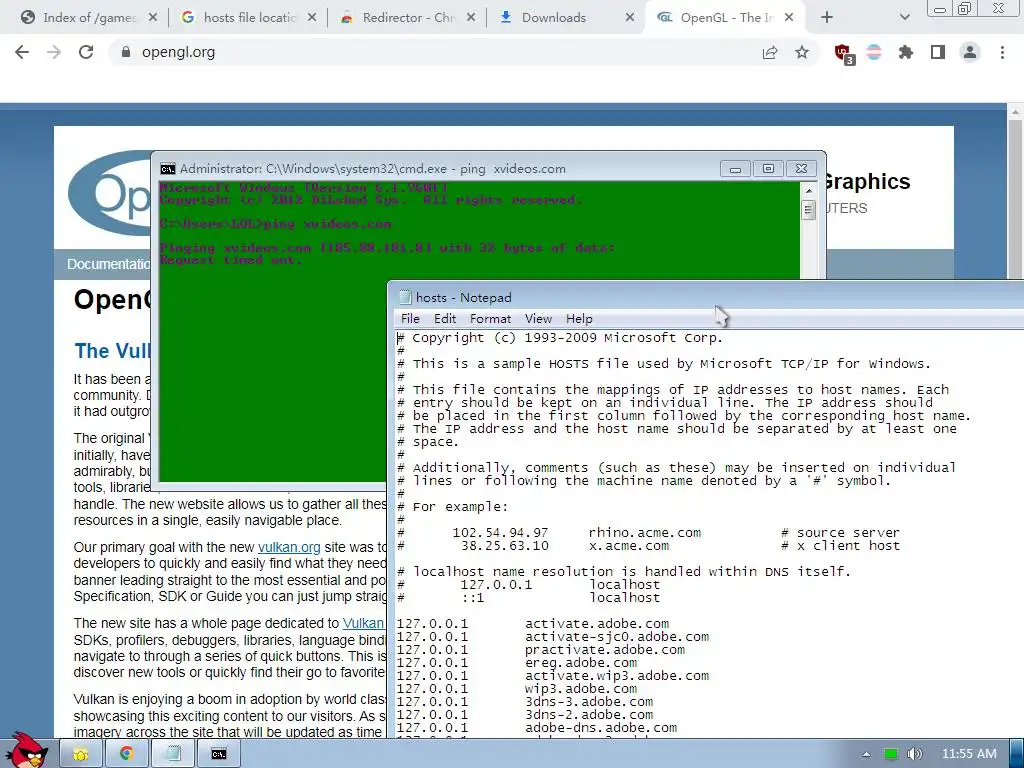This screenshot has height=768, width=1024.
Task: Open volume speaker tray icon
Action: pos(914,754)
